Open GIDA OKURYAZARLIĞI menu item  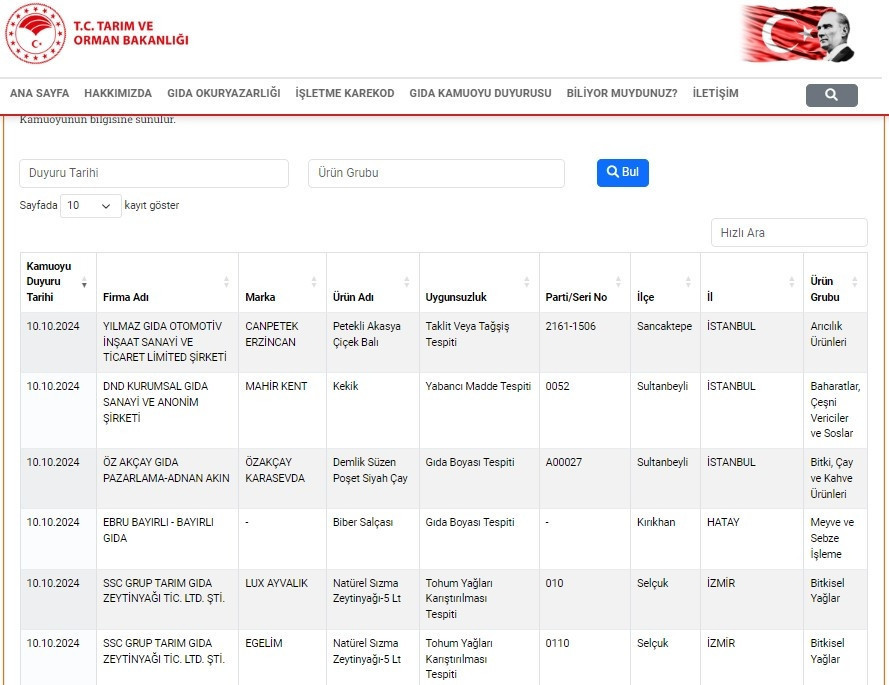pyautogui.click(x=223, y=93)
